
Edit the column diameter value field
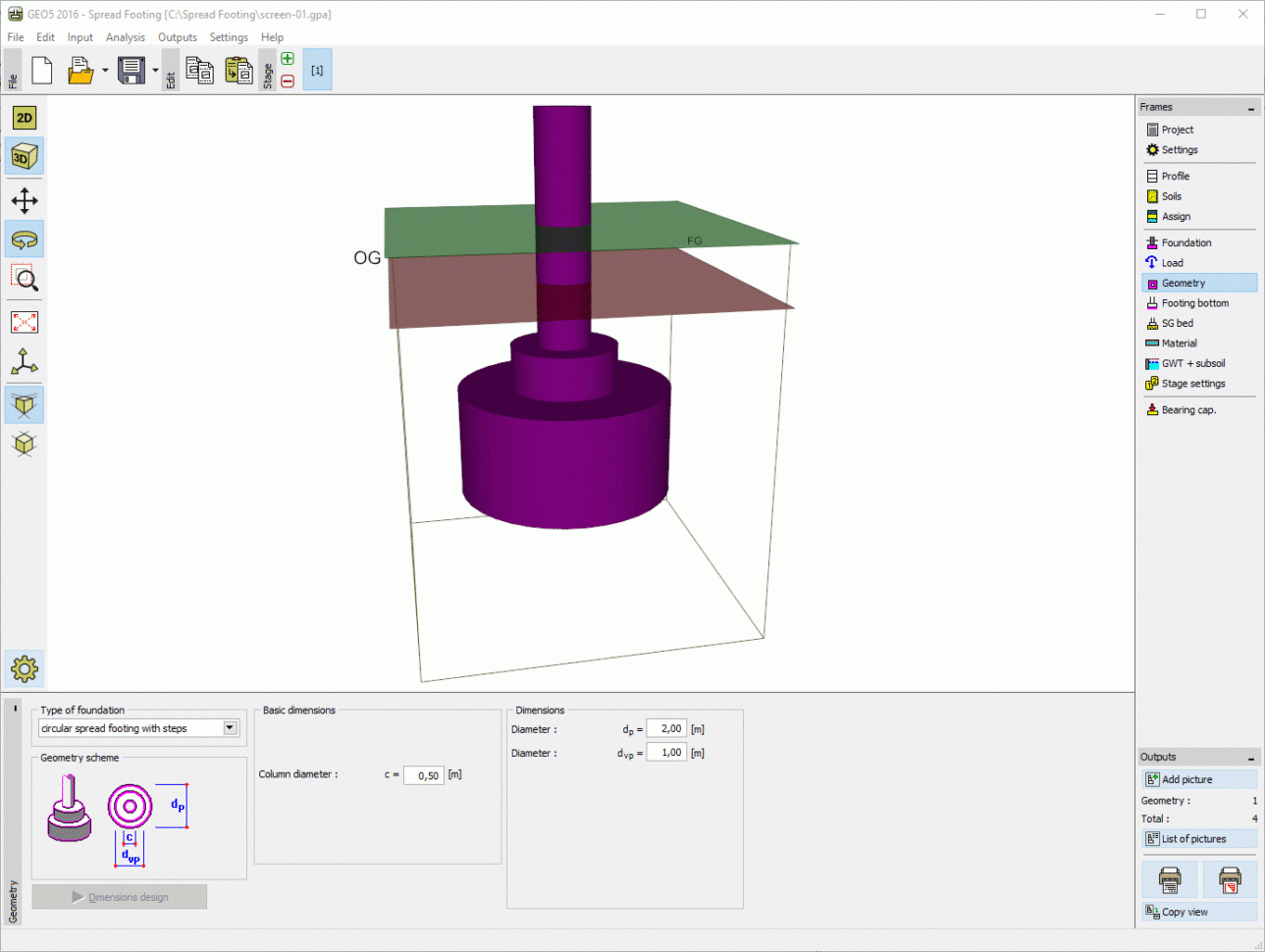click(423, 774)
